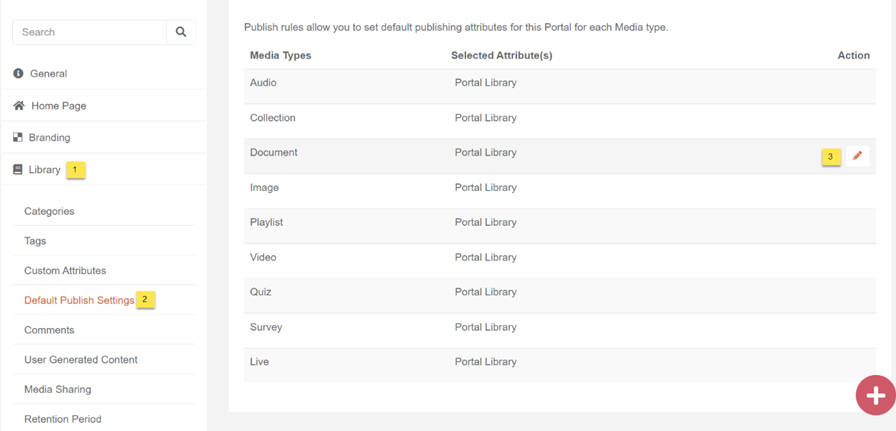This screenshot has width=896, height=431.
Task: Go to Media Sharing settings
Action: click(57, 389)
